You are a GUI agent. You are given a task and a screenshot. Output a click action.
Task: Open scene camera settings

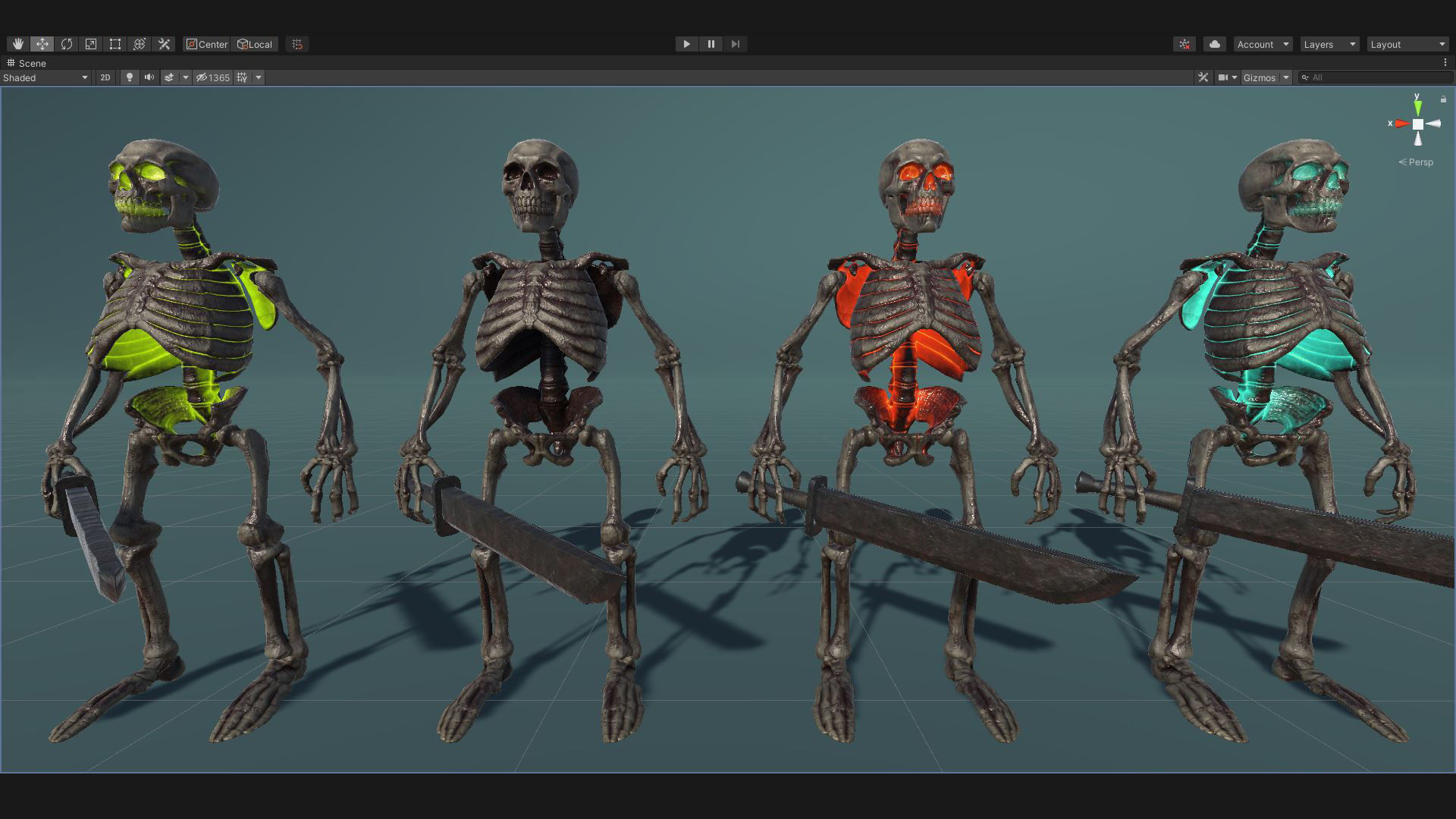[1222, 77]
